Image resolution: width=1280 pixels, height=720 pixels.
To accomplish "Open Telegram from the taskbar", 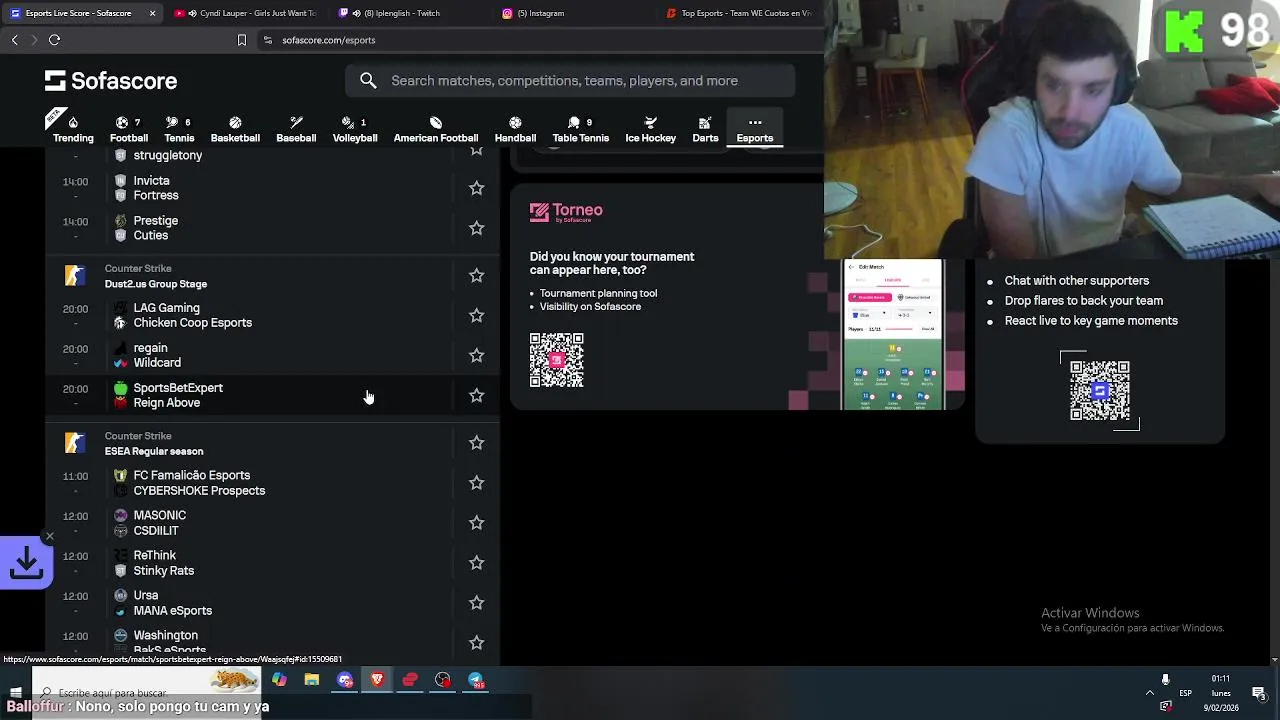I will point(476,680).
